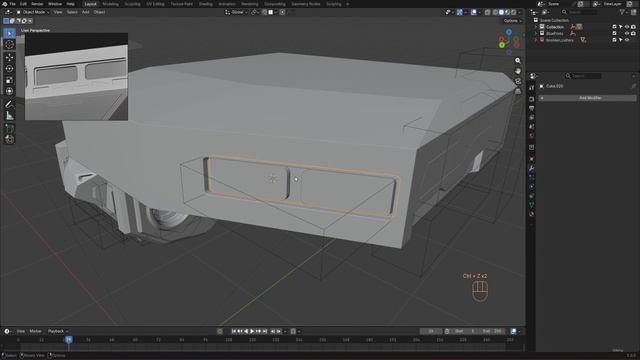The height and width of the screenshot is (360, 640).
Task: Click the blue timeline playhead marker
Action: [69, 340]
